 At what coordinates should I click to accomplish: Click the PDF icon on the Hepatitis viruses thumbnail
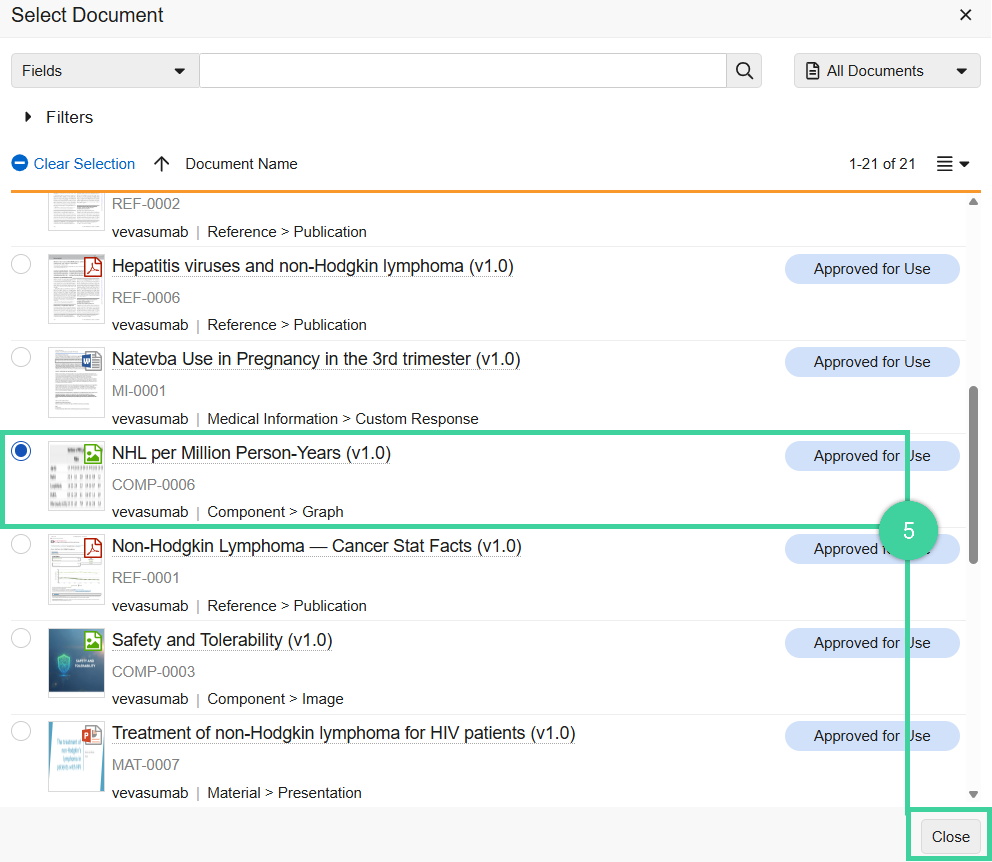tap(93, 267)
